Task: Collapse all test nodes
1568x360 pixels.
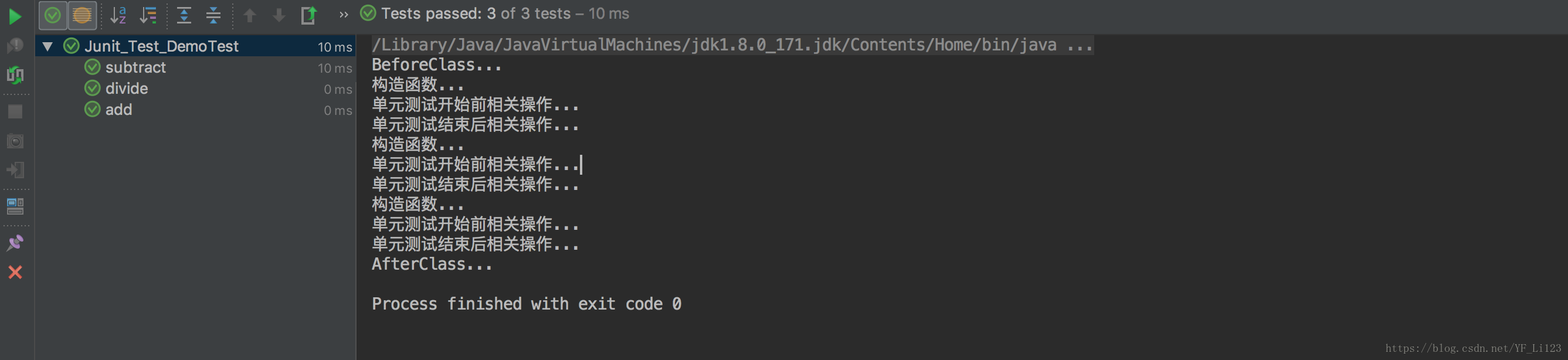Action: tap(213, 15)
